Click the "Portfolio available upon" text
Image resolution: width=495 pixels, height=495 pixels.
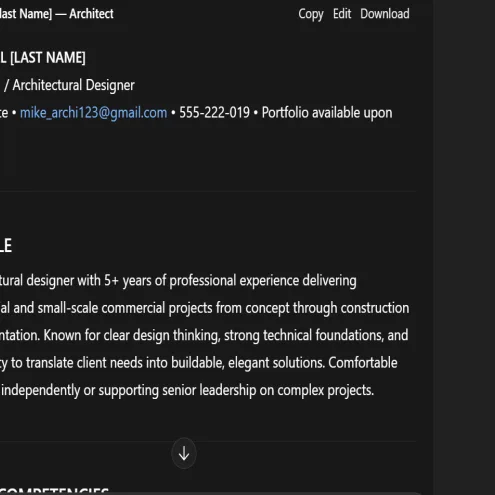click(327, 113)
